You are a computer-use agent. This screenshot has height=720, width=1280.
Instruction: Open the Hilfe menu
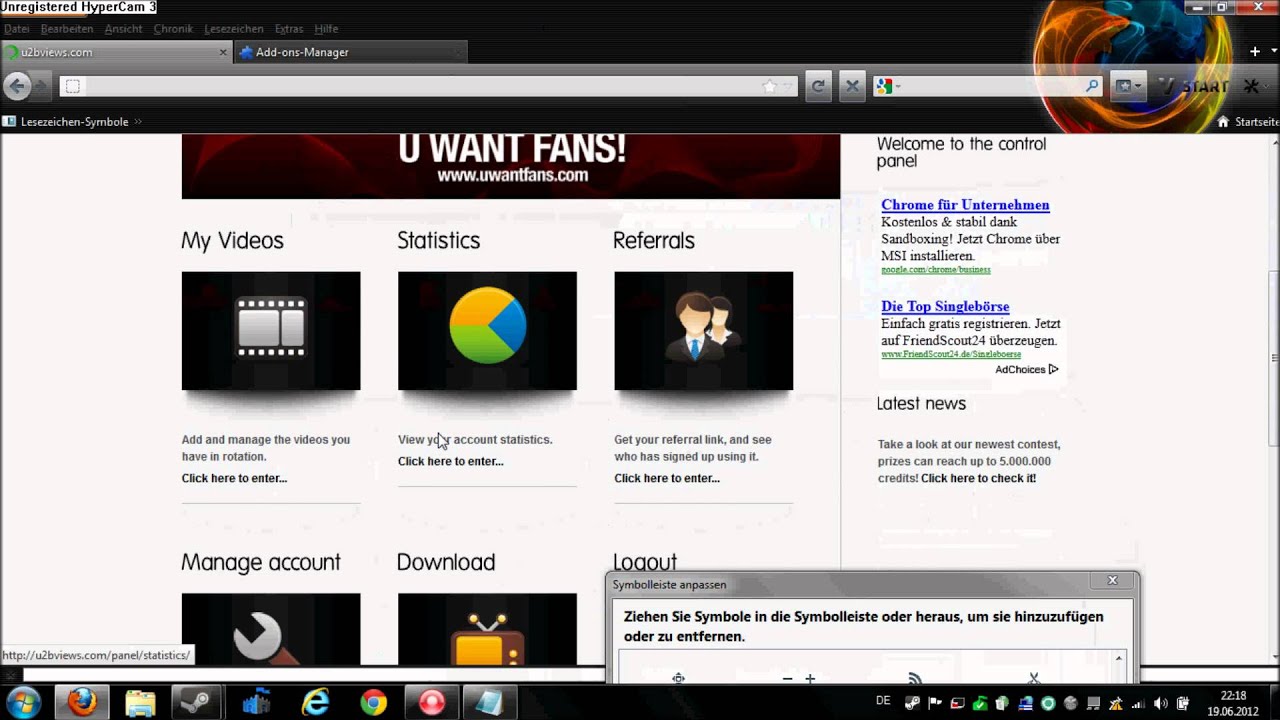(326, 29)
